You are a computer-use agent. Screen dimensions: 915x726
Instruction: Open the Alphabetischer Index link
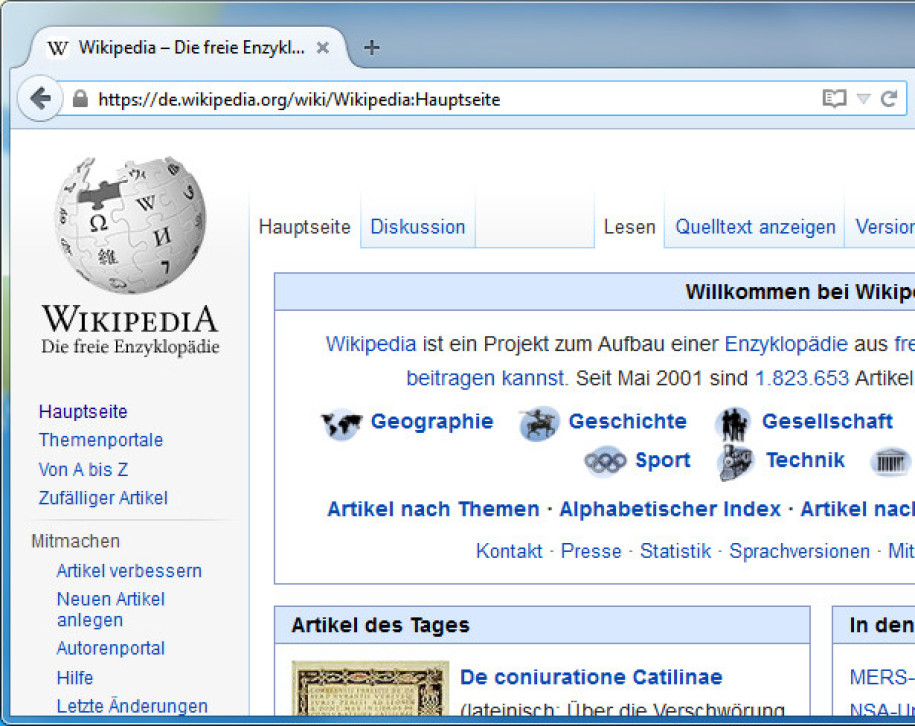pos(670,509)
